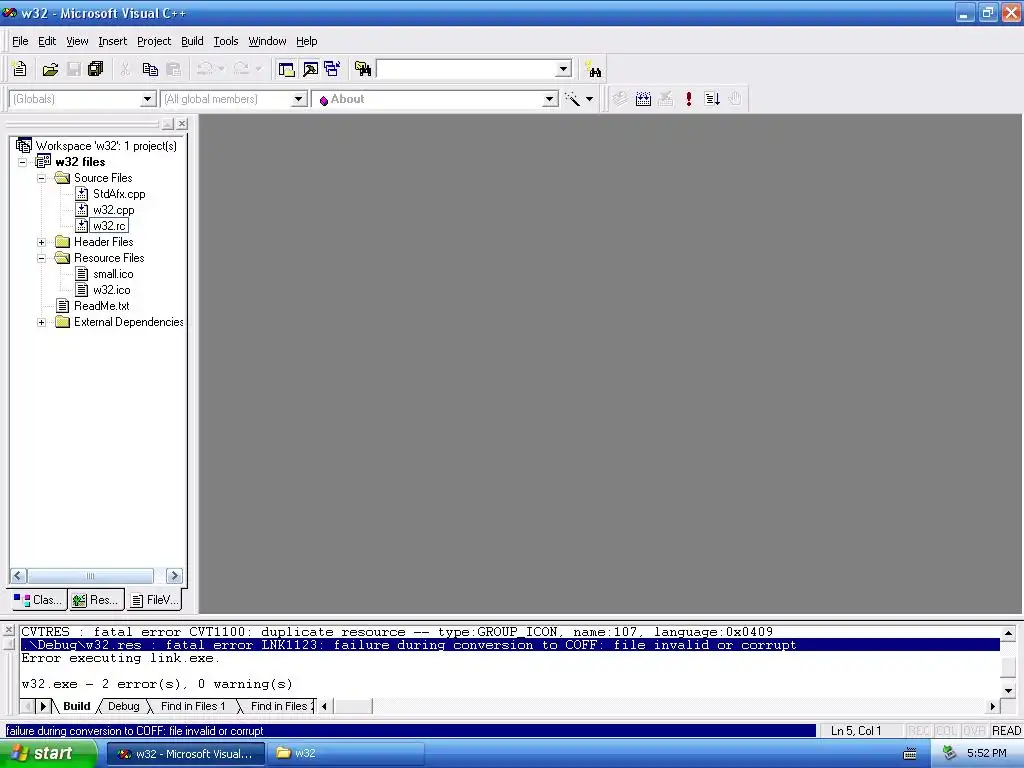Open the WizardBar actions arrow menu
Screen dimensions: 1024x768
pyautogui.click(x=589, y=99)
